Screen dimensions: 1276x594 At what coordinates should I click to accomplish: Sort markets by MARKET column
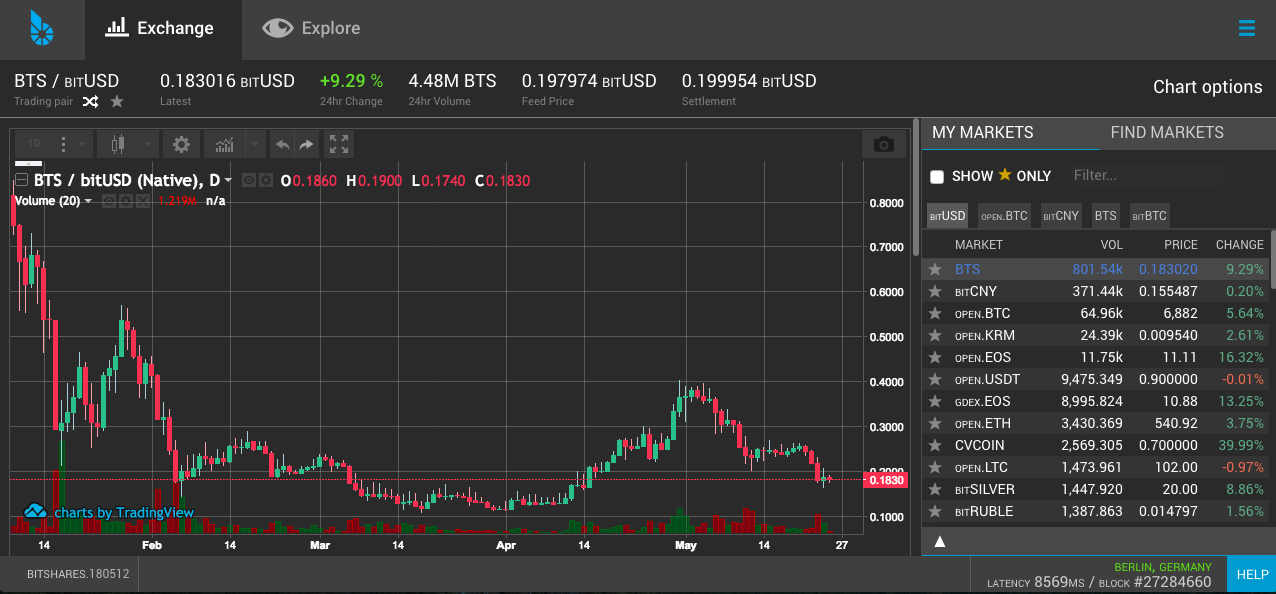click(978, 245)
